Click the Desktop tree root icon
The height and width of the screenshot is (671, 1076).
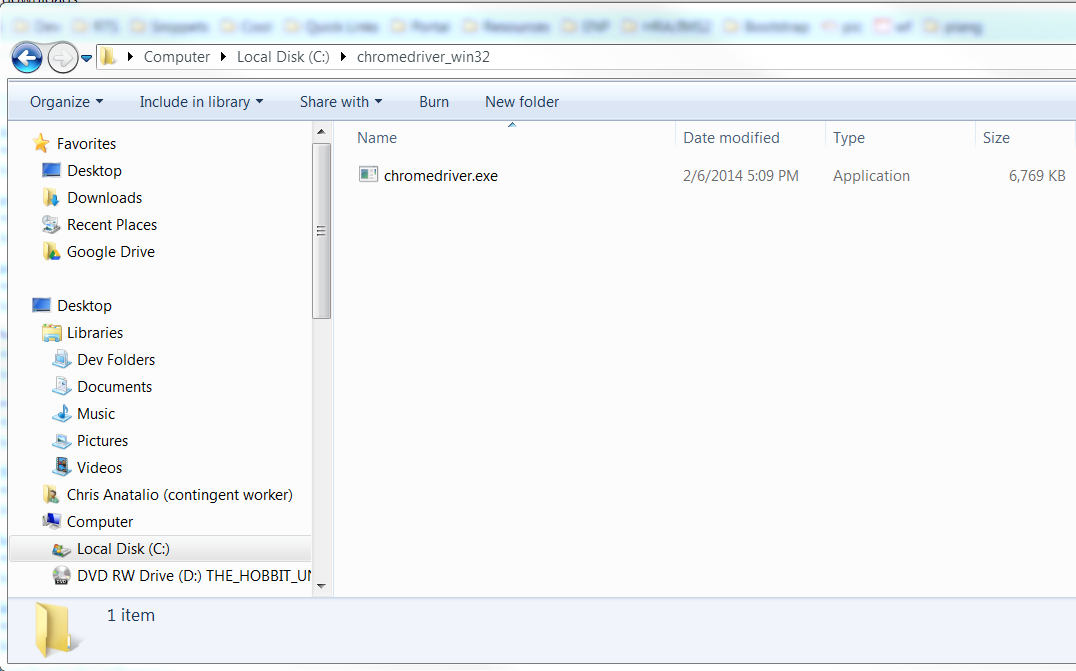click(x=42, y=305)
